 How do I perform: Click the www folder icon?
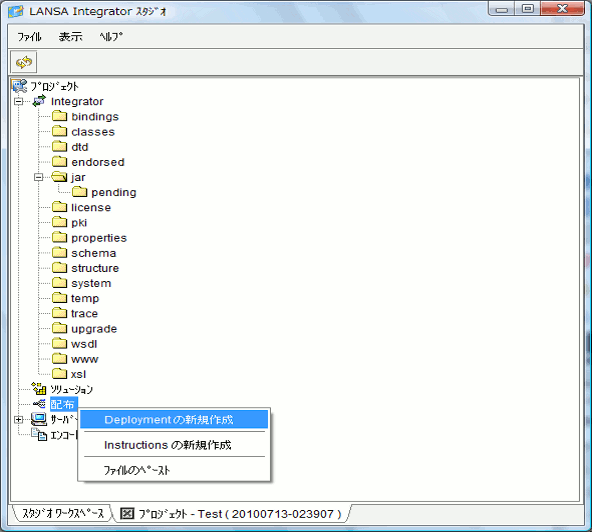click(59, 359)
